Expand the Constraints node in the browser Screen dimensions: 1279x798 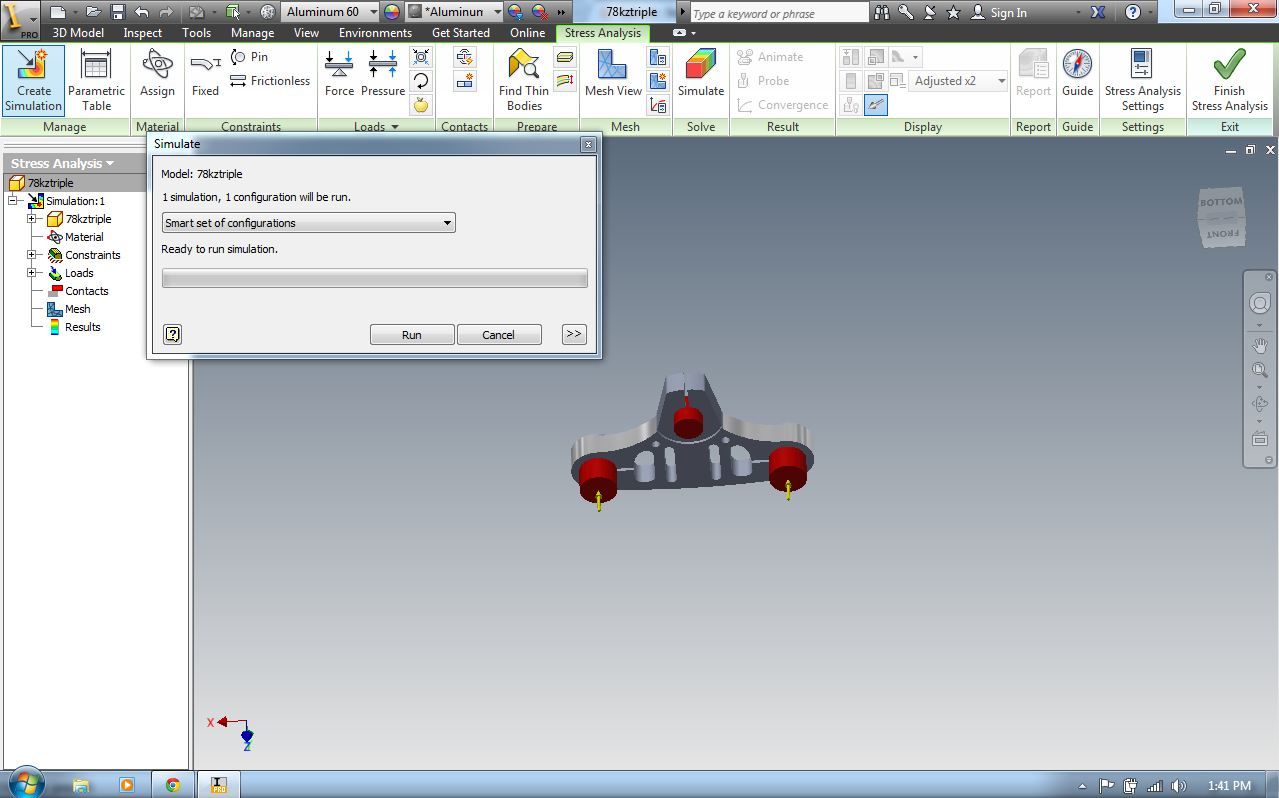point(31,255)
